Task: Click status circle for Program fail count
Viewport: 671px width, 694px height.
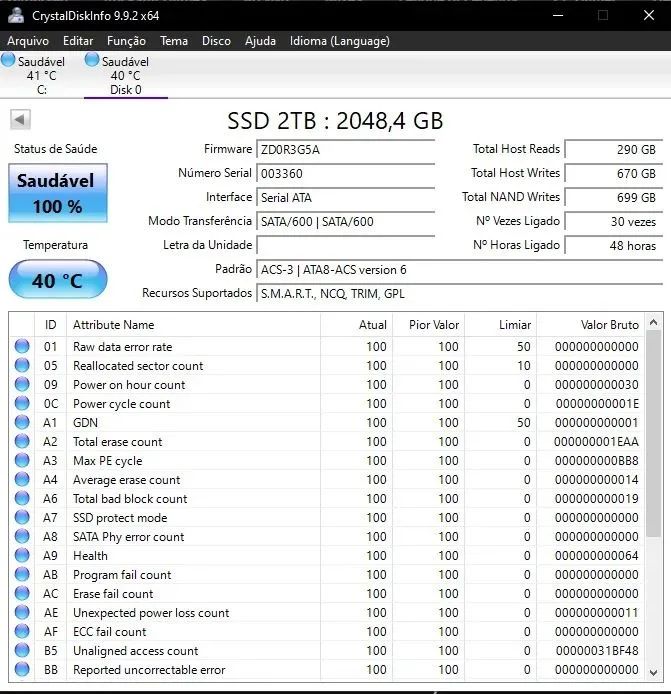Action: (22, 574)
